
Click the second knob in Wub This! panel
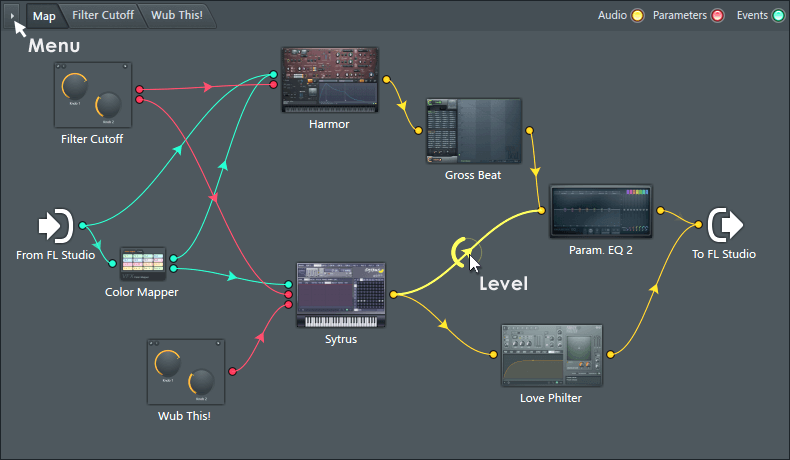[201, 381]
